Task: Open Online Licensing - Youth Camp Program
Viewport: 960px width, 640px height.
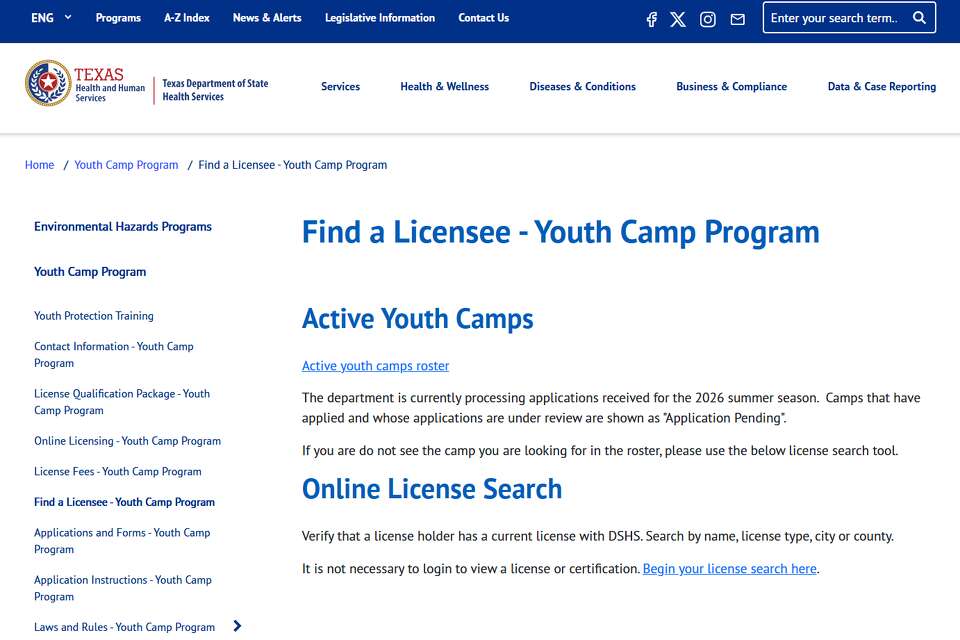Action: (x=127, y=441)
